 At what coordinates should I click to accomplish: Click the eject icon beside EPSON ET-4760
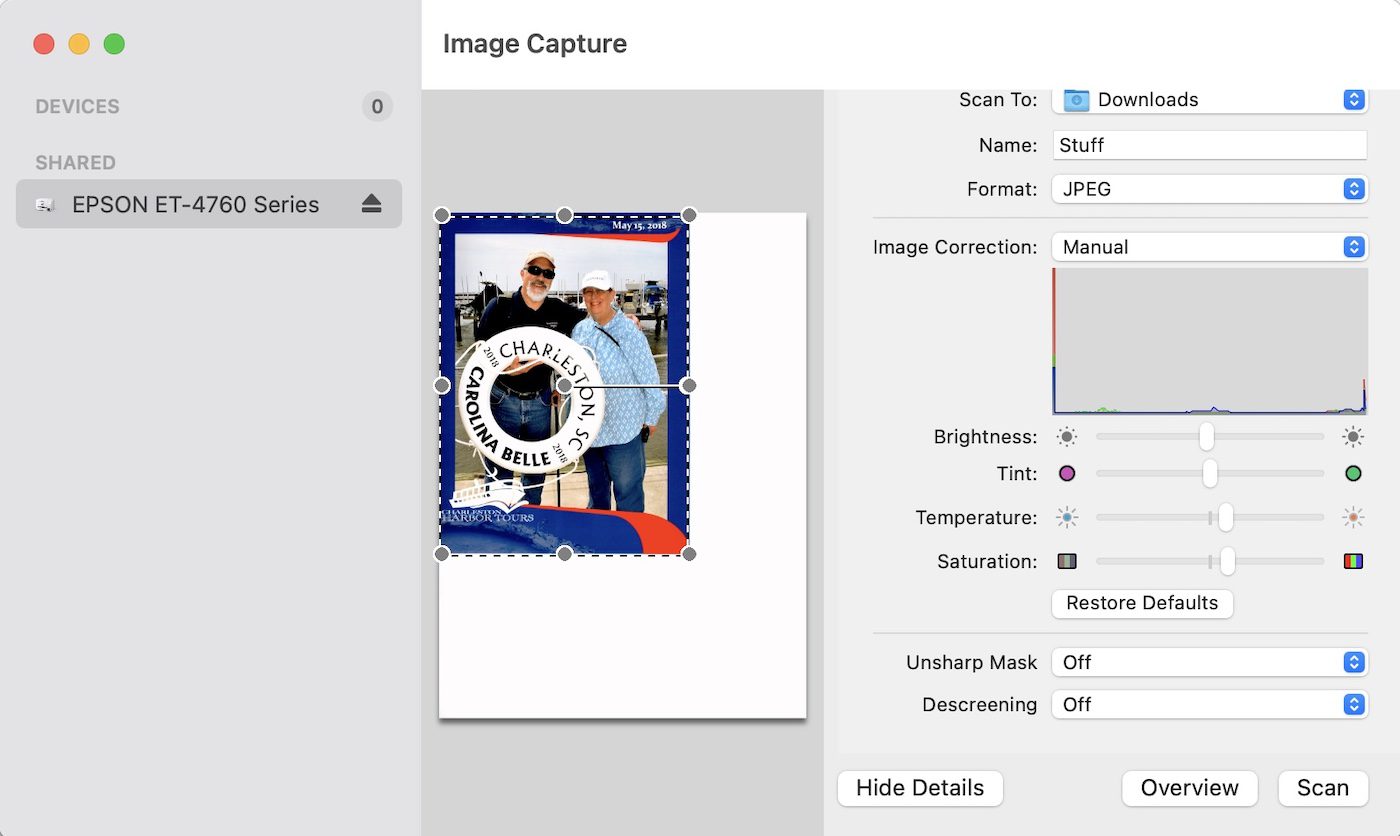click(372, 204)
